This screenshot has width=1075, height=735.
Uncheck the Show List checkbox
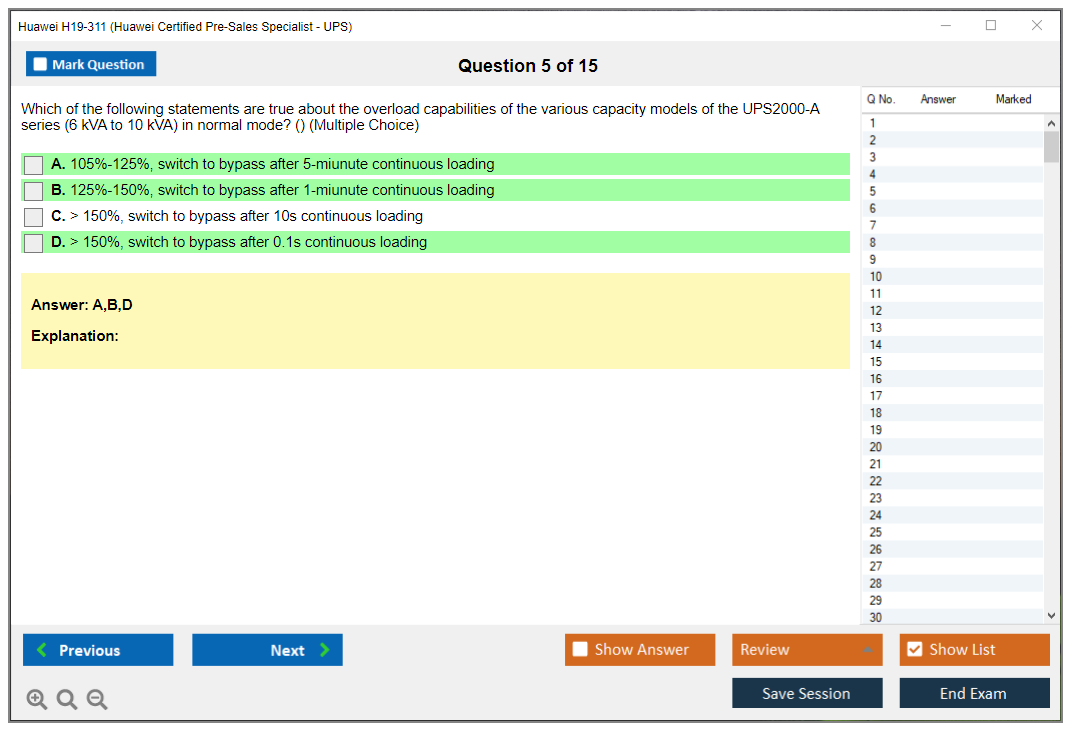(x=914, y=650)
